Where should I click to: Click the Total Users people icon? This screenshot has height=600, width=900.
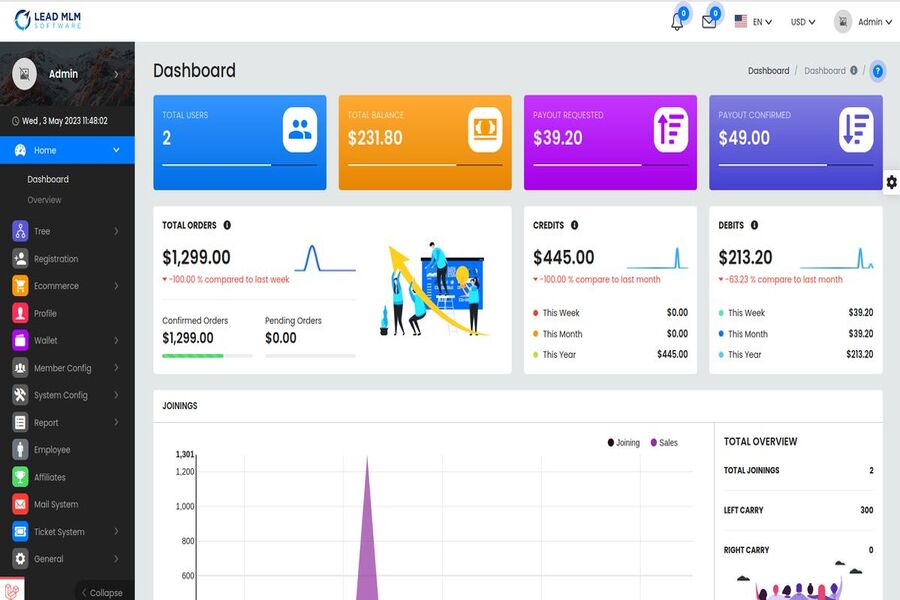[300, 130]
